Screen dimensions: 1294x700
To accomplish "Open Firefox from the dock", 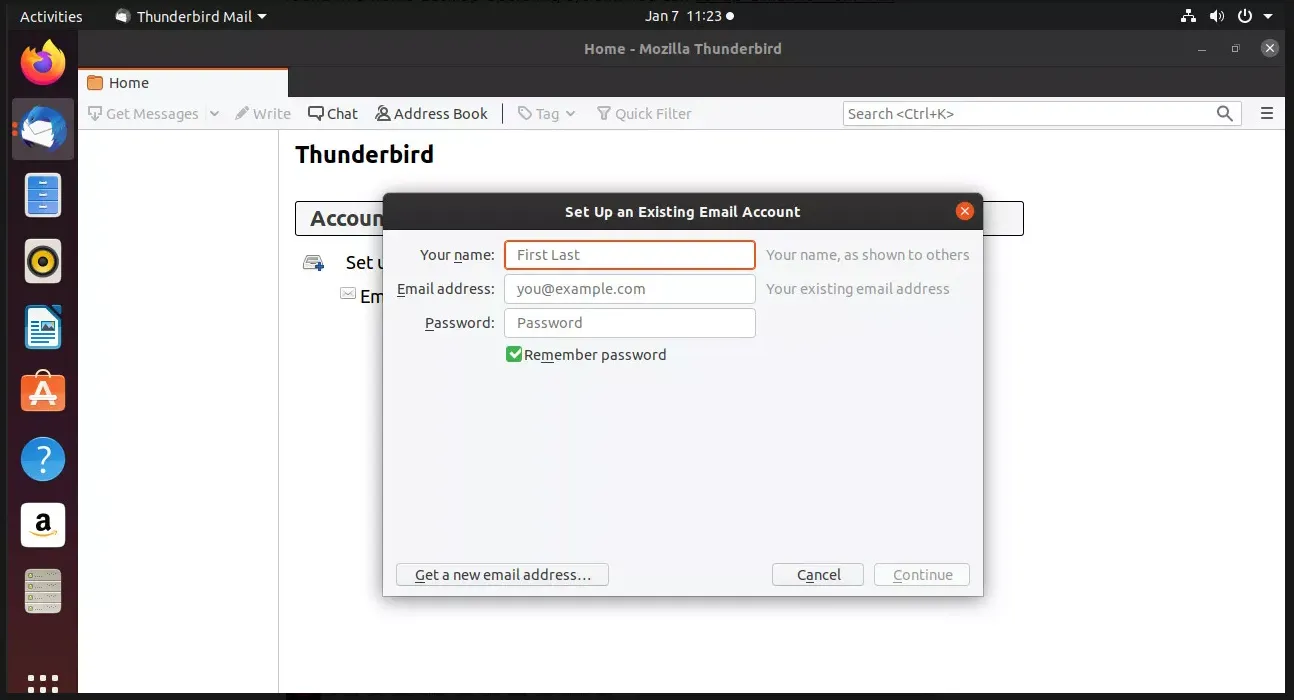I will (x=43, y=63).
